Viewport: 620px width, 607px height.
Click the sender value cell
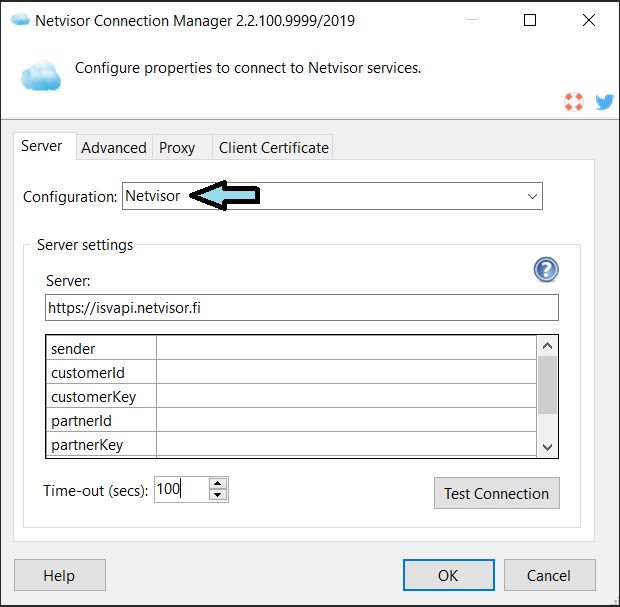346,348
